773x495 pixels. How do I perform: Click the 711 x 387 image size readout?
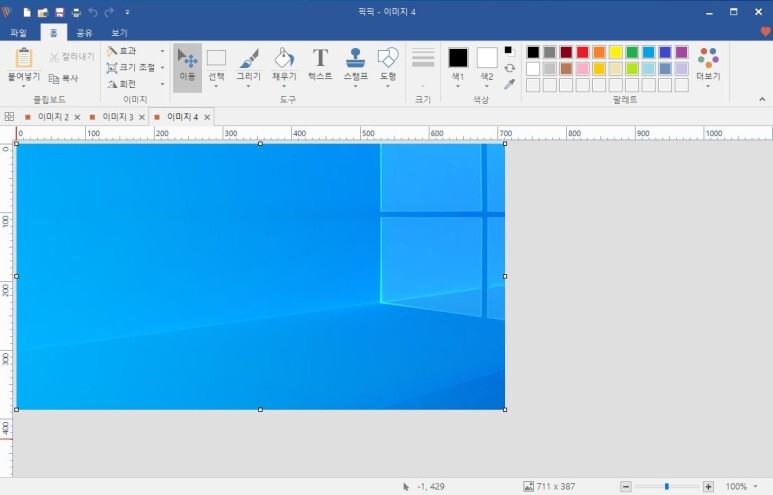(x=550, y=487)
